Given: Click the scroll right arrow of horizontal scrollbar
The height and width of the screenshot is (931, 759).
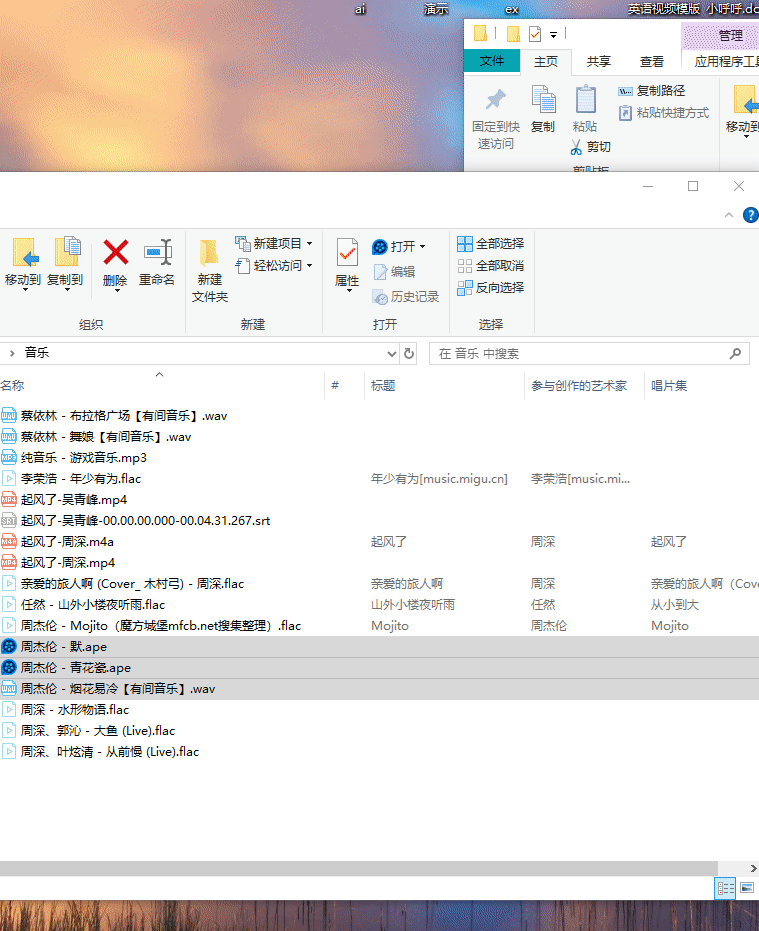Looking at the screenshot, I should tap(753, 869).
